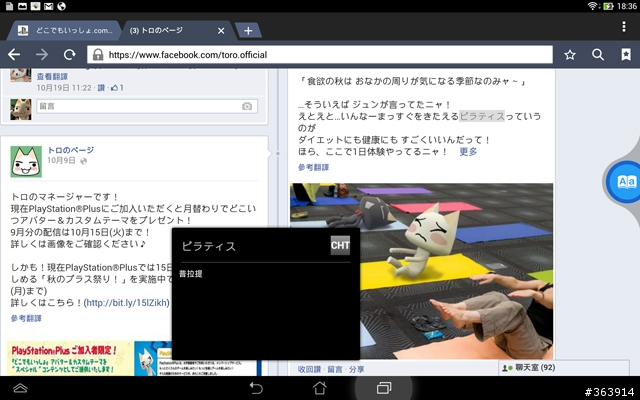Open the bit.ly/15lZikh link
The width and height of the screenshot is (640, 400).
127,303
